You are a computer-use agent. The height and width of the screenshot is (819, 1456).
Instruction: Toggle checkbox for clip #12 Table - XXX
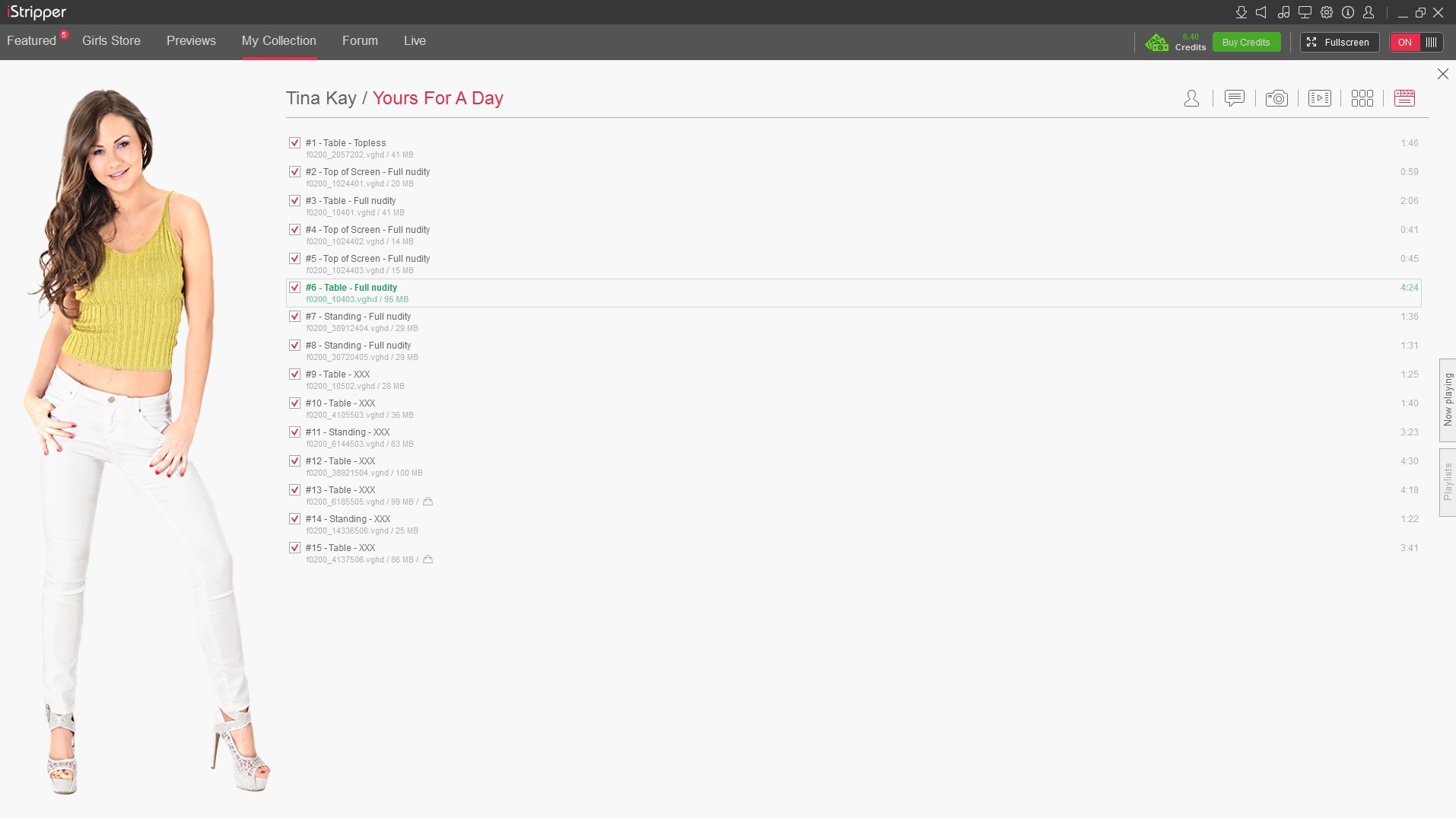294,461
